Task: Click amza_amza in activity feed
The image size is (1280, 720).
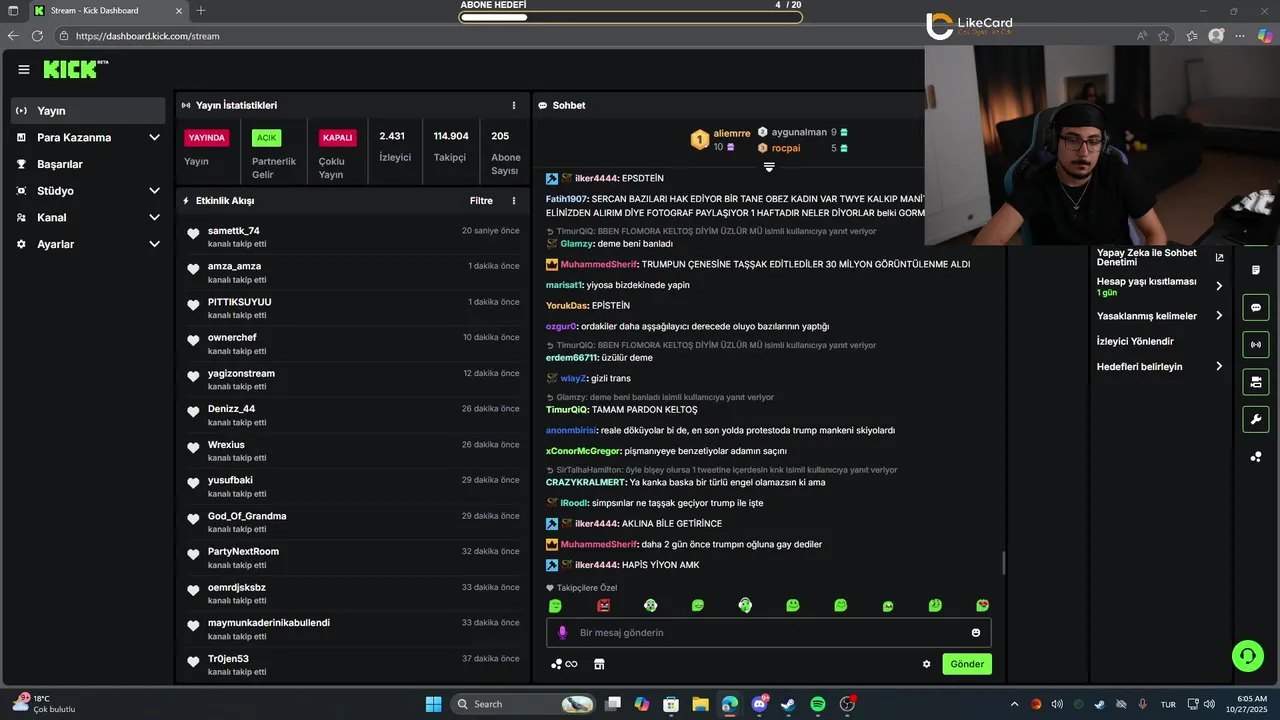Action: tap(234, 266)
